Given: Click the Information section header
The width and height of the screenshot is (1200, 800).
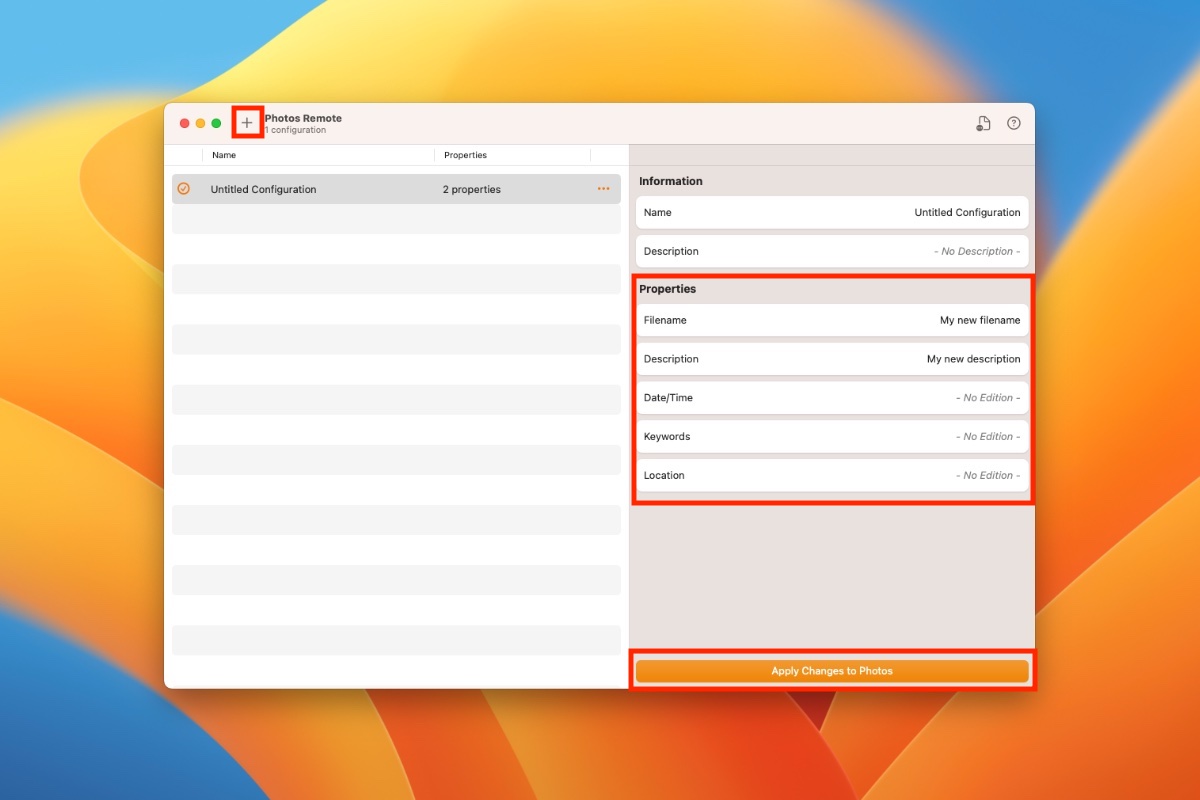Looking at the screenshot, I should tap(671, 181).
